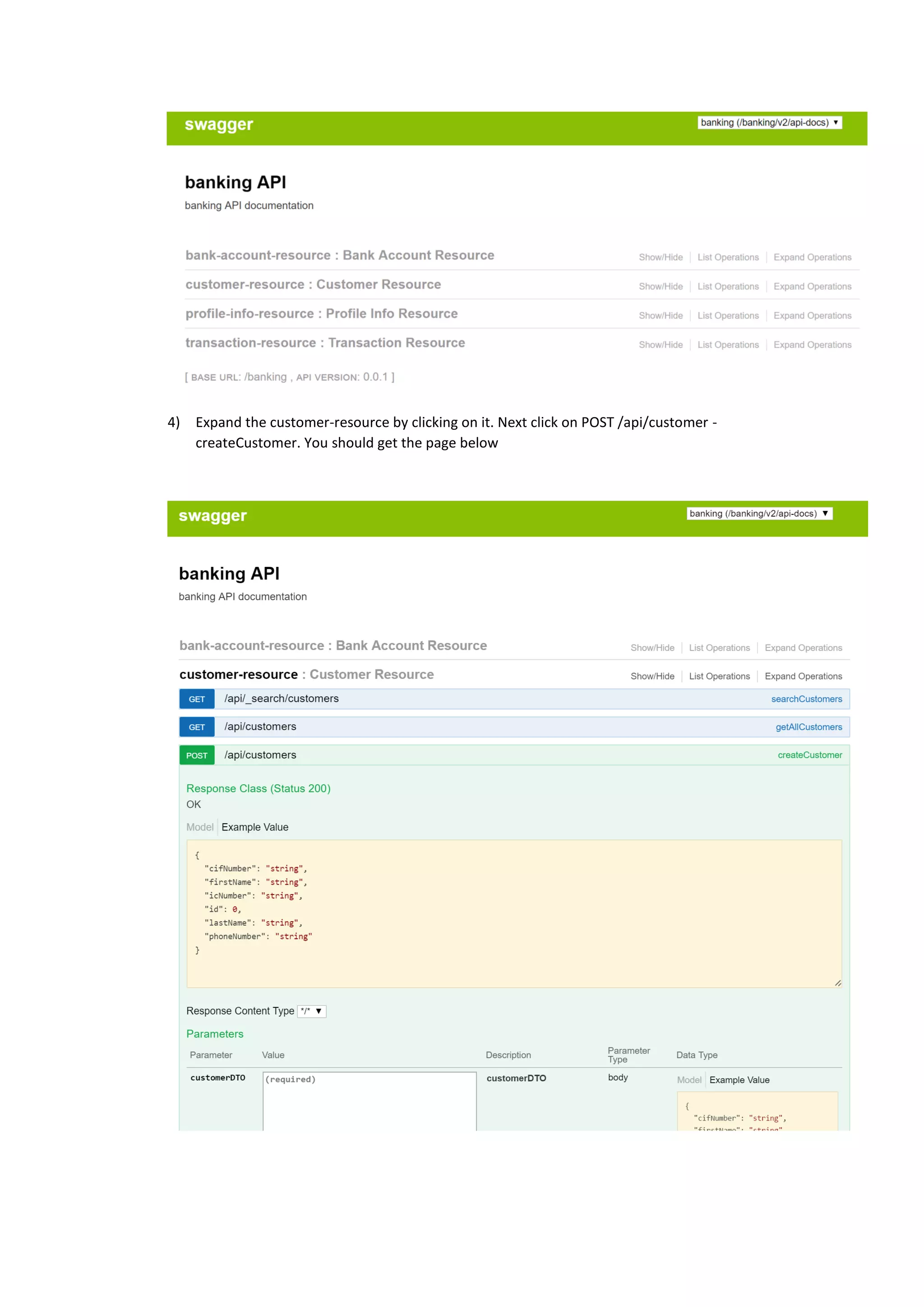
Task: Click List Operations for transaction-resource row
Action: pyautogui.click(x=728, y=345)
